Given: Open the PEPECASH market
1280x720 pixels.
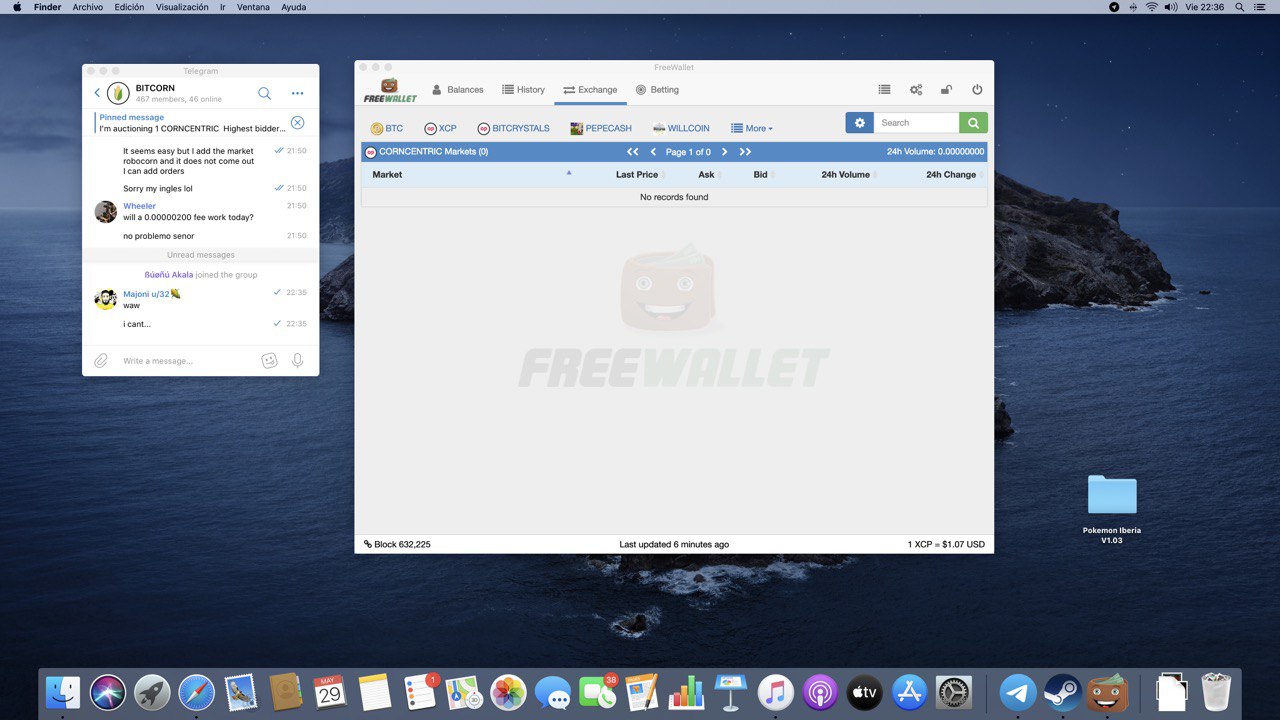Looking at the screenshot, I should coord(601,128).
